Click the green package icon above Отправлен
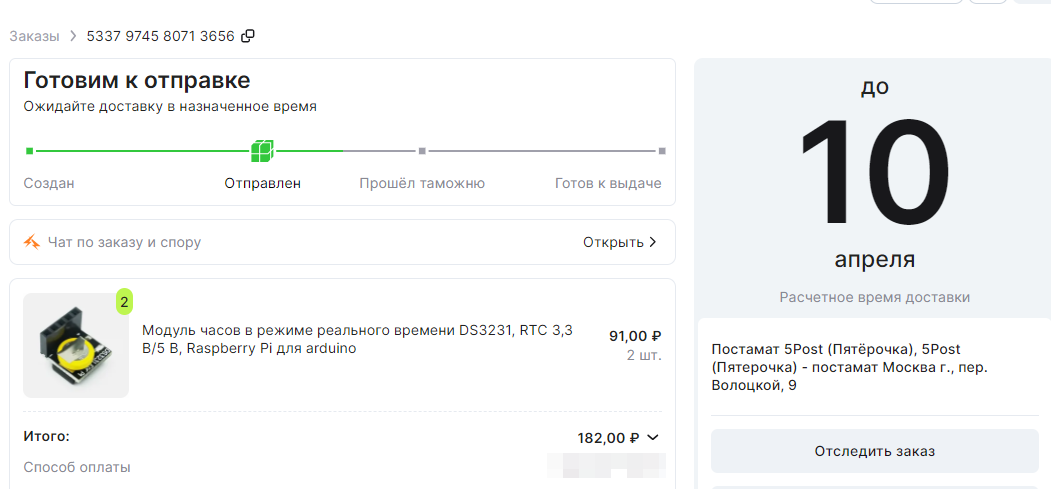The height and width of the screenshot is (489, 1051). (262, 151)
